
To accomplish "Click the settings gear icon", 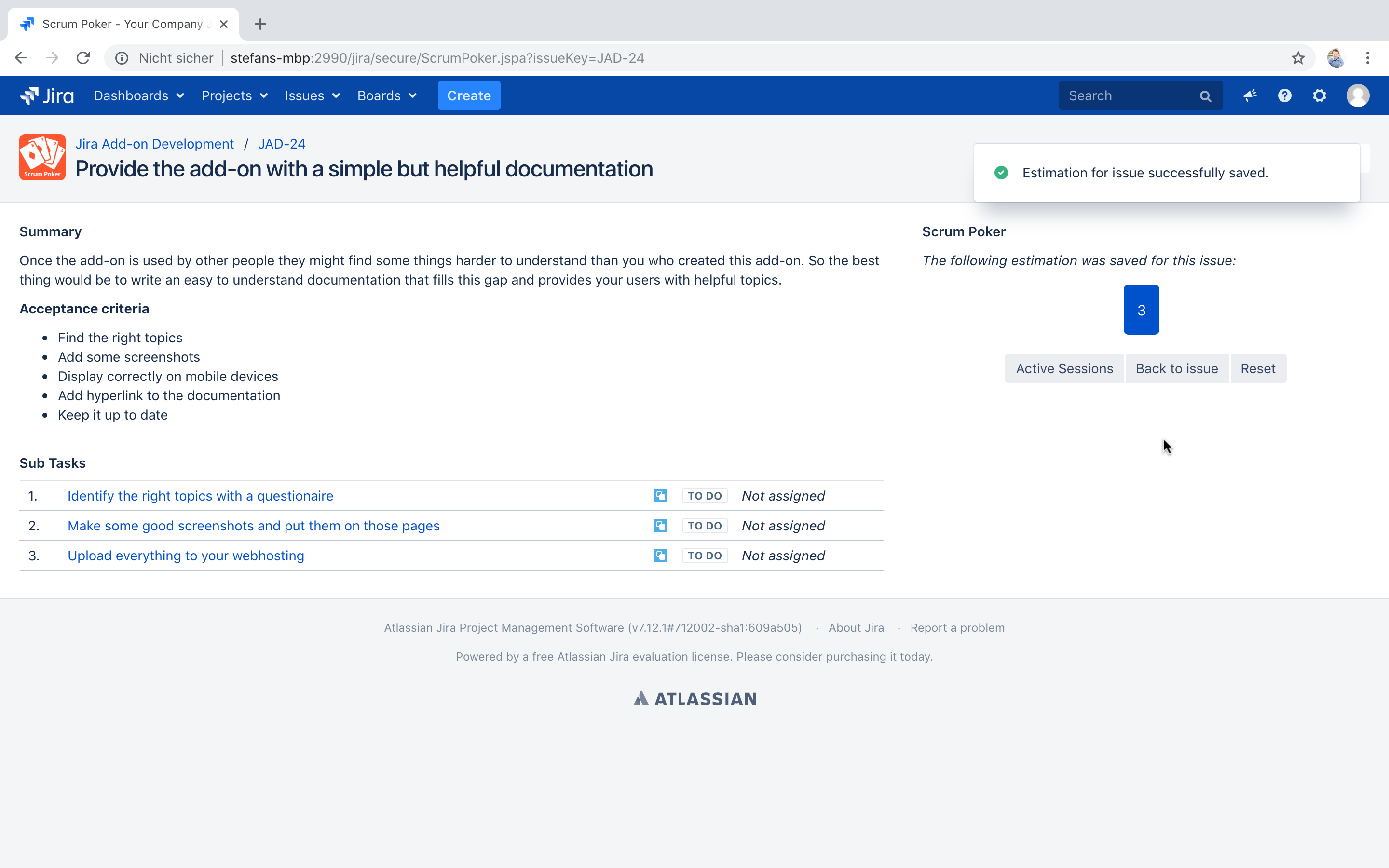I will pyautogui.click(x=1321, y=95).
